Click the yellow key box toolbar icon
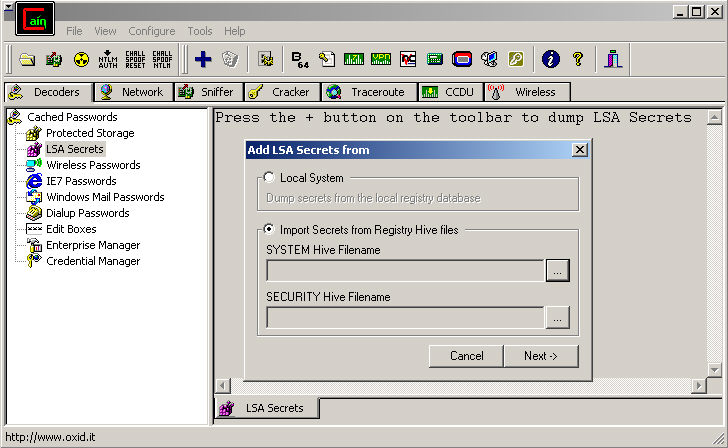728x448 pixels. click(516, 59)
